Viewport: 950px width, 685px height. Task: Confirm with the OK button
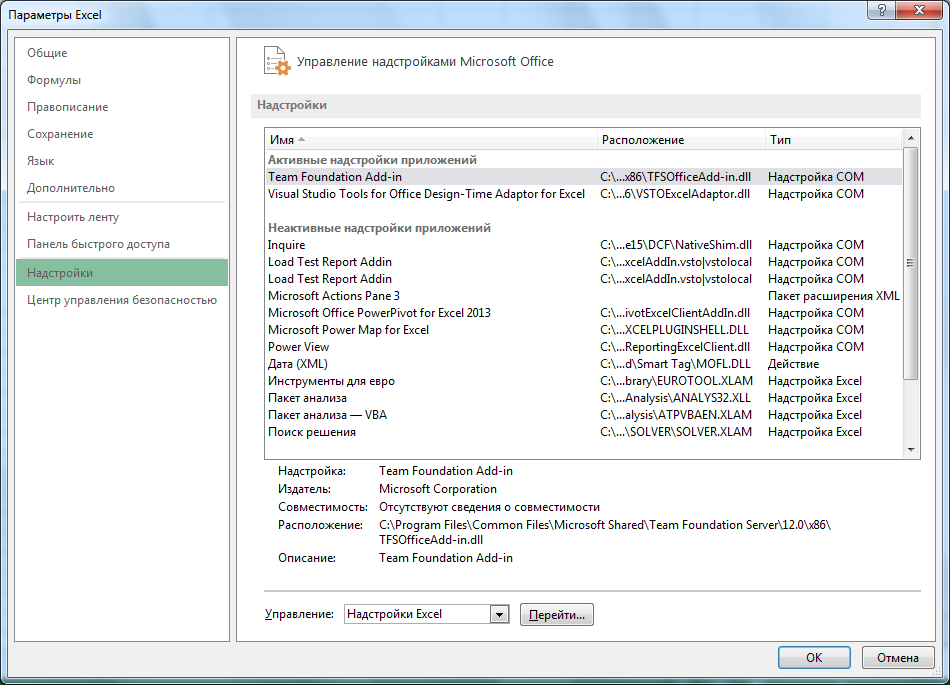point(814,657)
